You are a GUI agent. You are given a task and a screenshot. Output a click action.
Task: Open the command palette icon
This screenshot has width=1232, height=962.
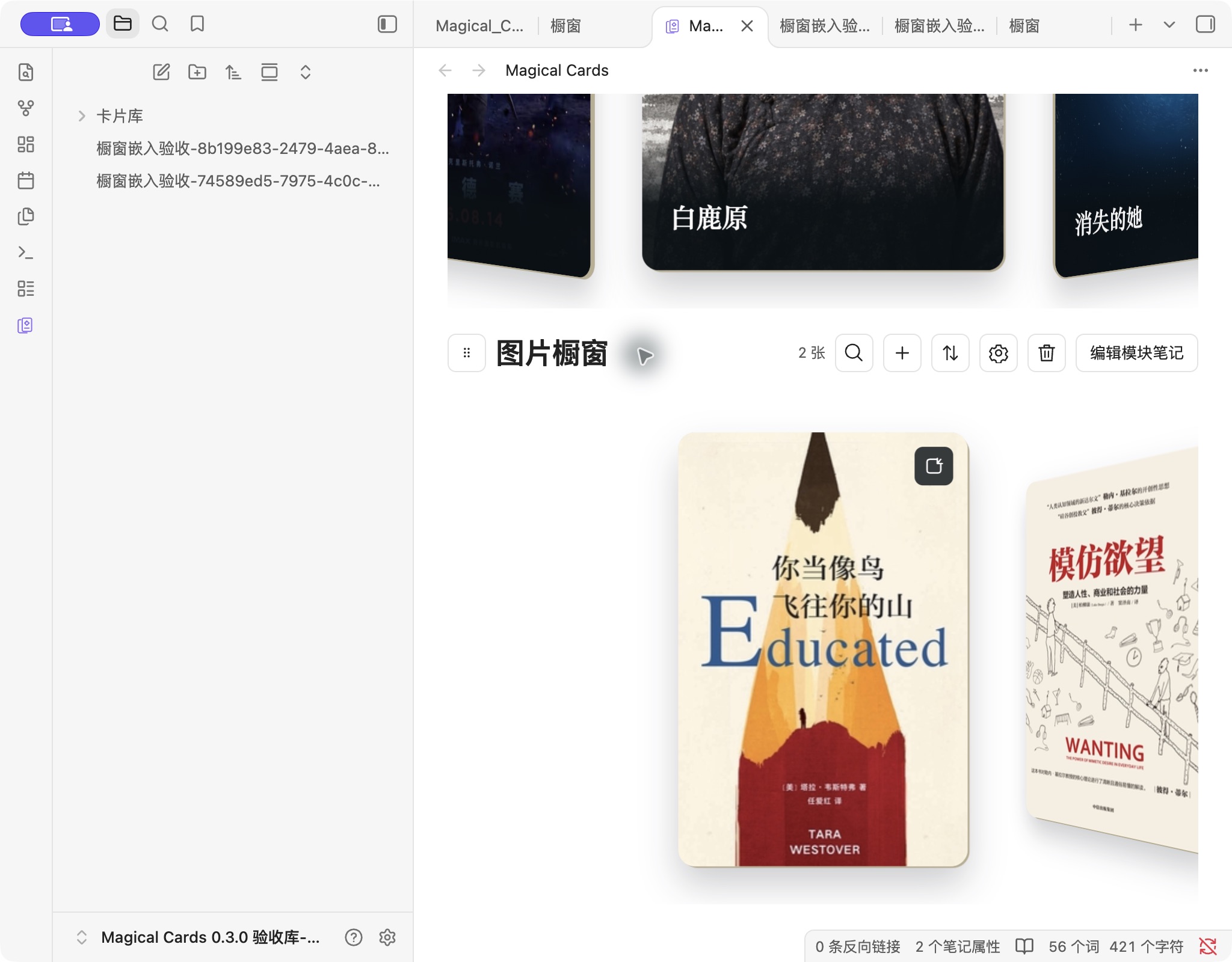(26, 253)
